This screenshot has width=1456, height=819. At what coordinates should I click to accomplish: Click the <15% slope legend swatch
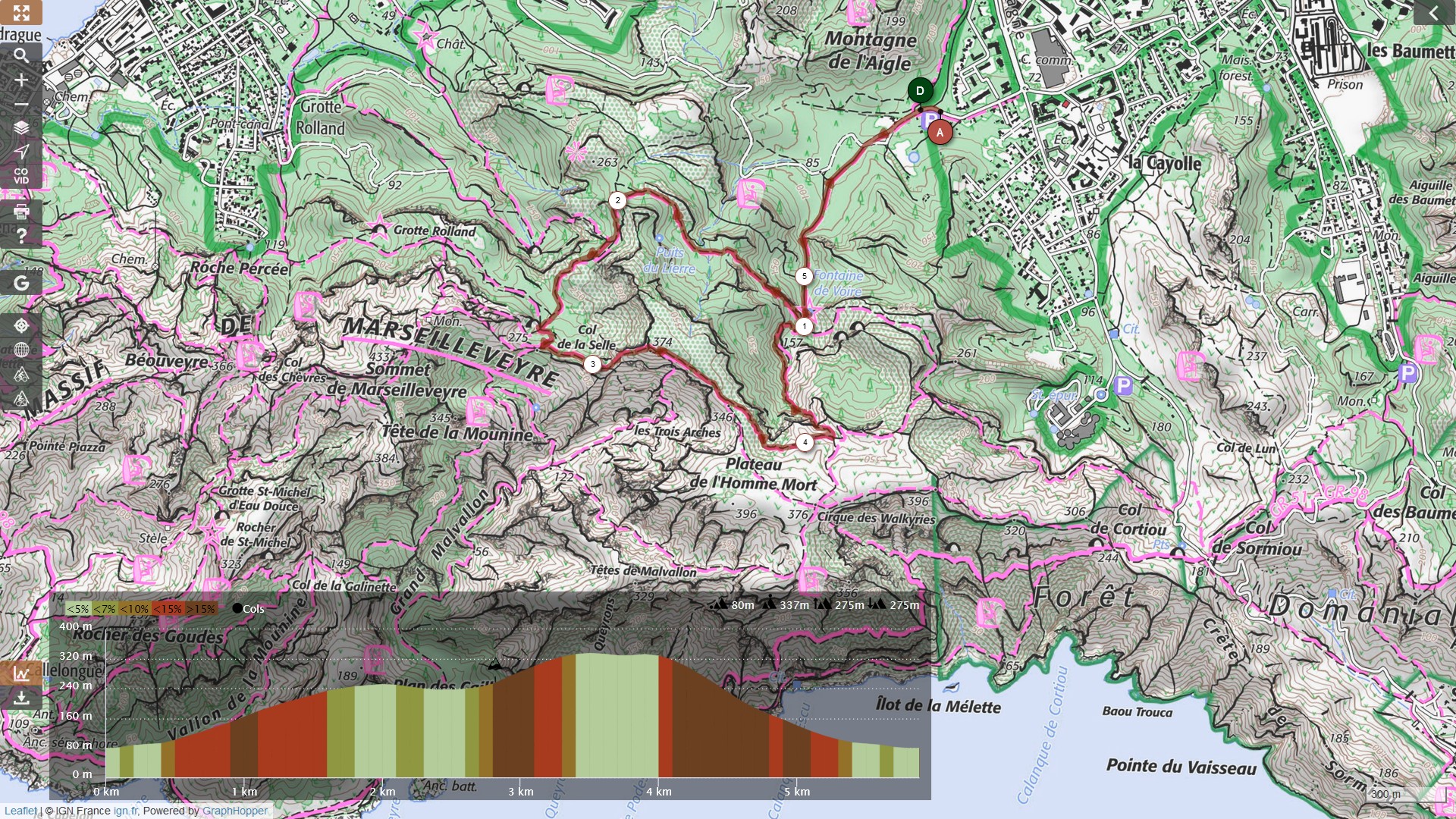167,609
